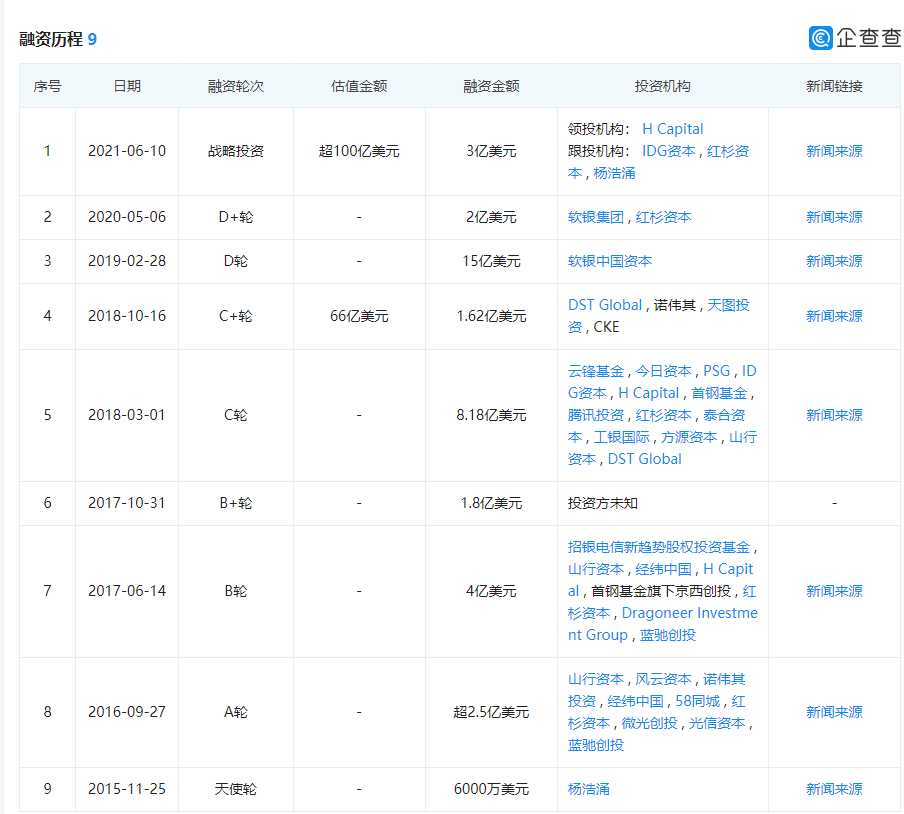This screenshot has height=814, width=904.
Task: Select the 8.18亿美元 funding amount cell
Action: [491, 415]
